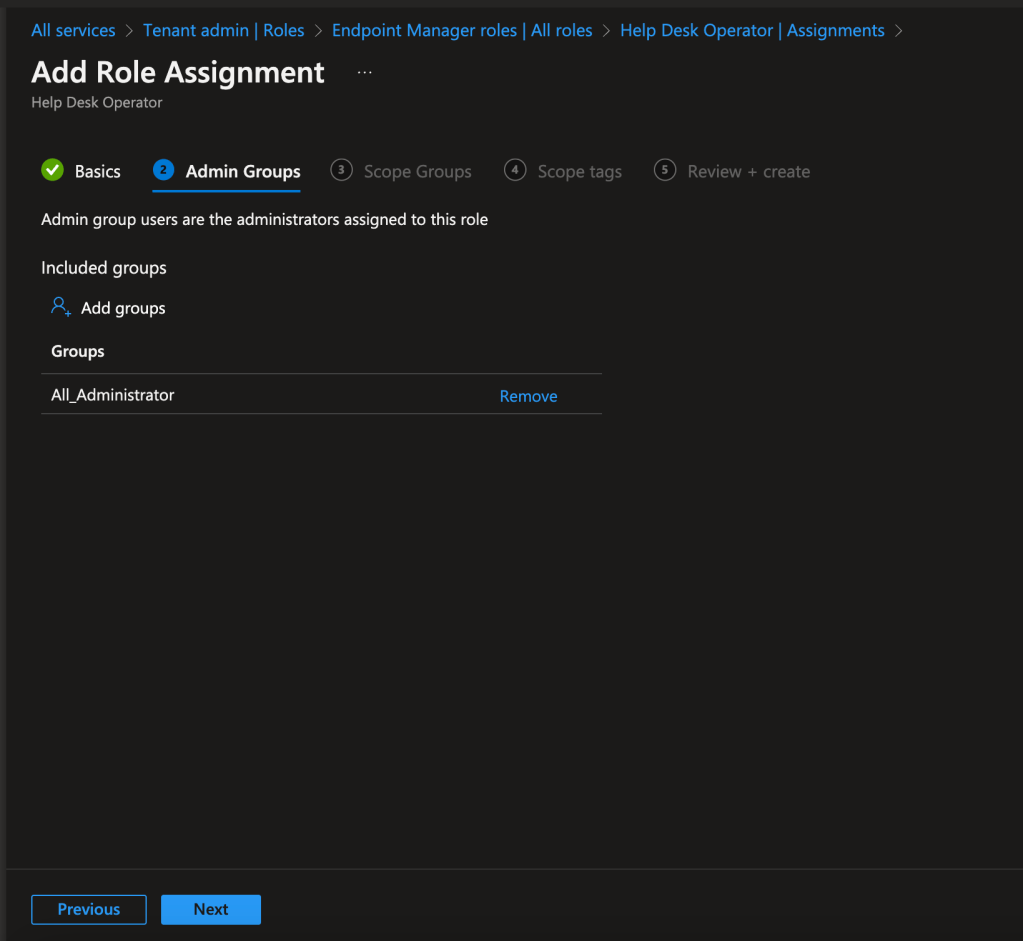Click the step 3 circle icon
This screenshot has height=941, width=1023.
pyautogui.click(x=341, y=170)
